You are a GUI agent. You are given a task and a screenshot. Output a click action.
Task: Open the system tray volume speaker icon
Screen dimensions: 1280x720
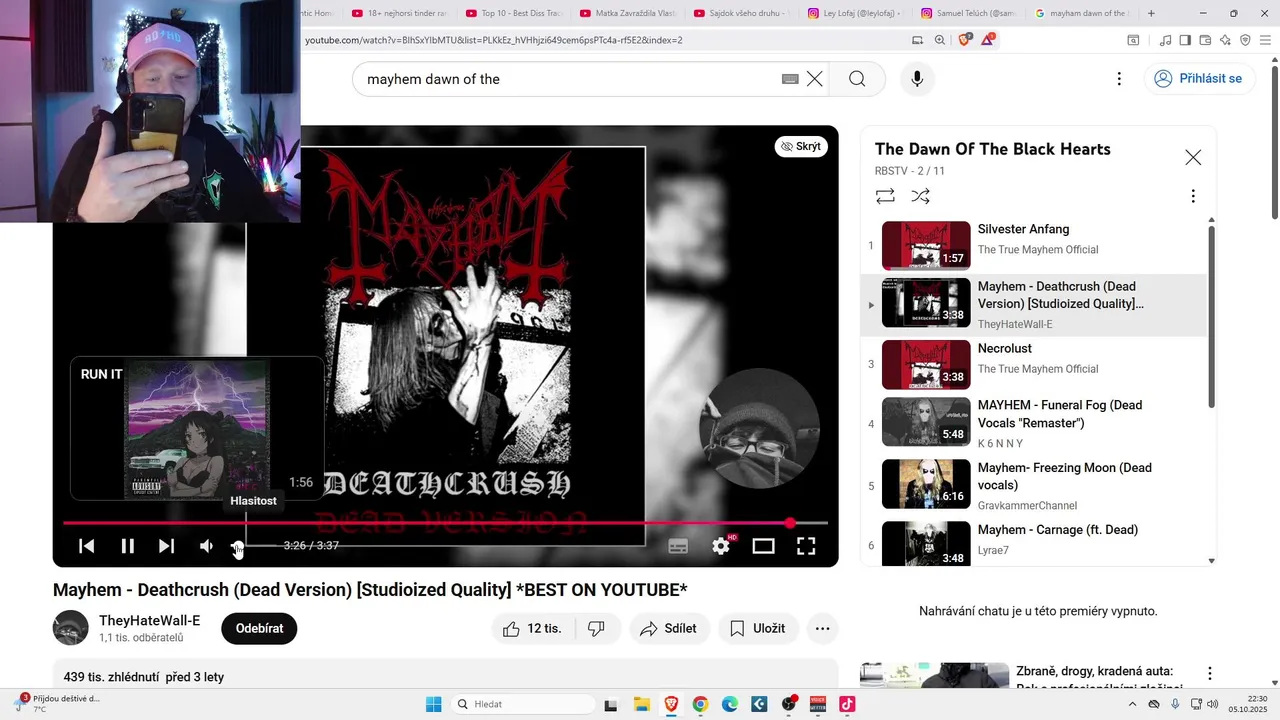(1212, 704)
